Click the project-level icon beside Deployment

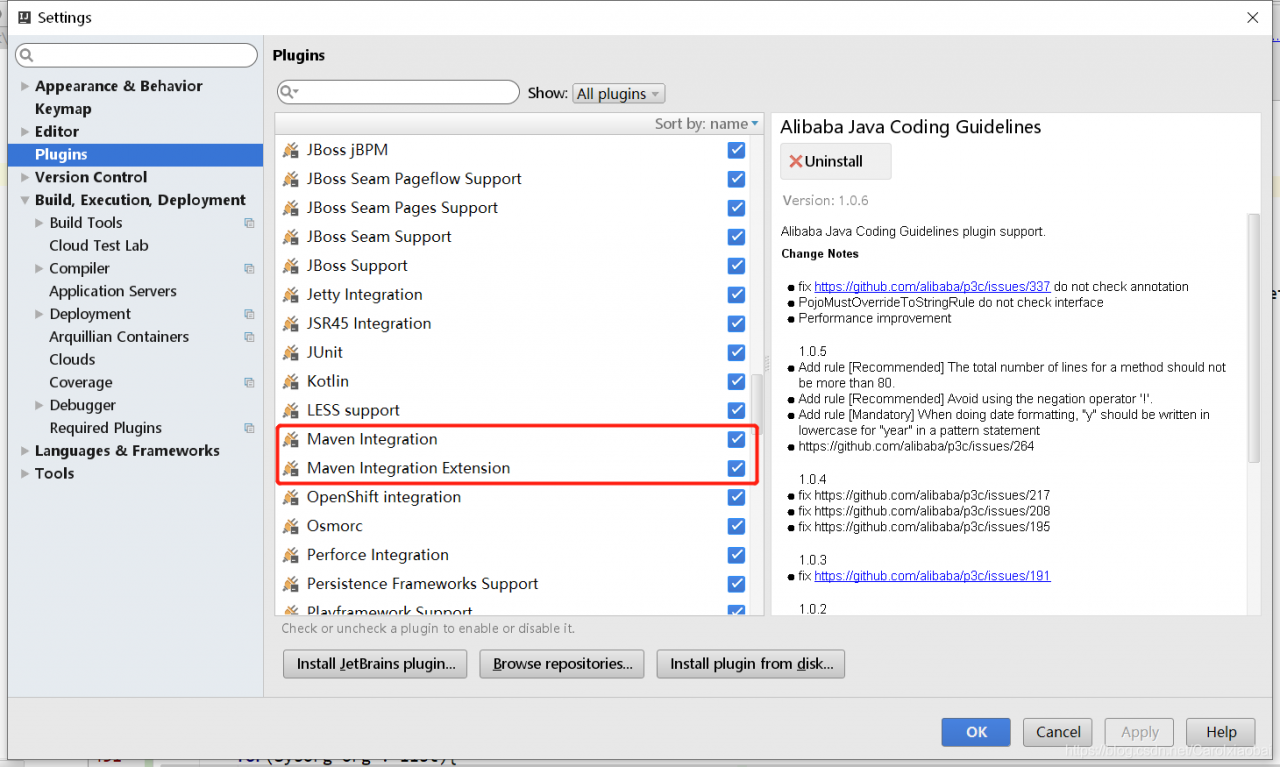[249, 314]
